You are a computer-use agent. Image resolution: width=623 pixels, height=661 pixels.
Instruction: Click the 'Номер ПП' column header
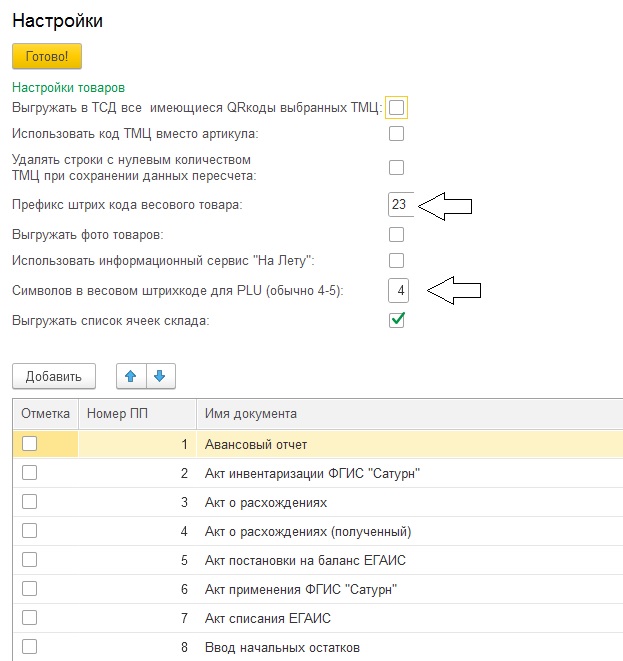pos(119,414)
